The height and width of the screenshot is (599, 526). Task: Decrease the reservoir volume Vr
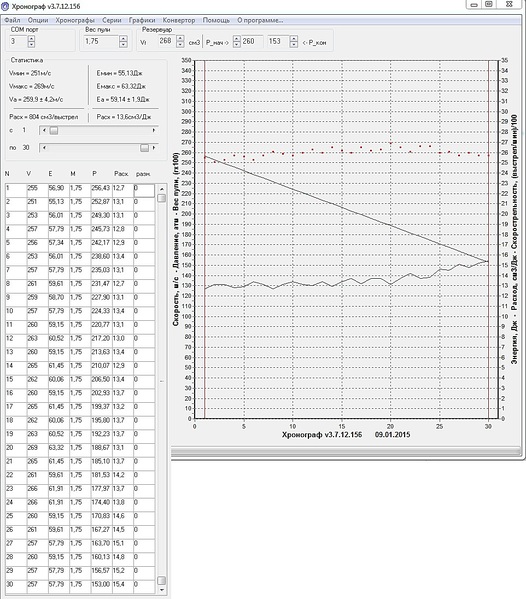(180, 44)
